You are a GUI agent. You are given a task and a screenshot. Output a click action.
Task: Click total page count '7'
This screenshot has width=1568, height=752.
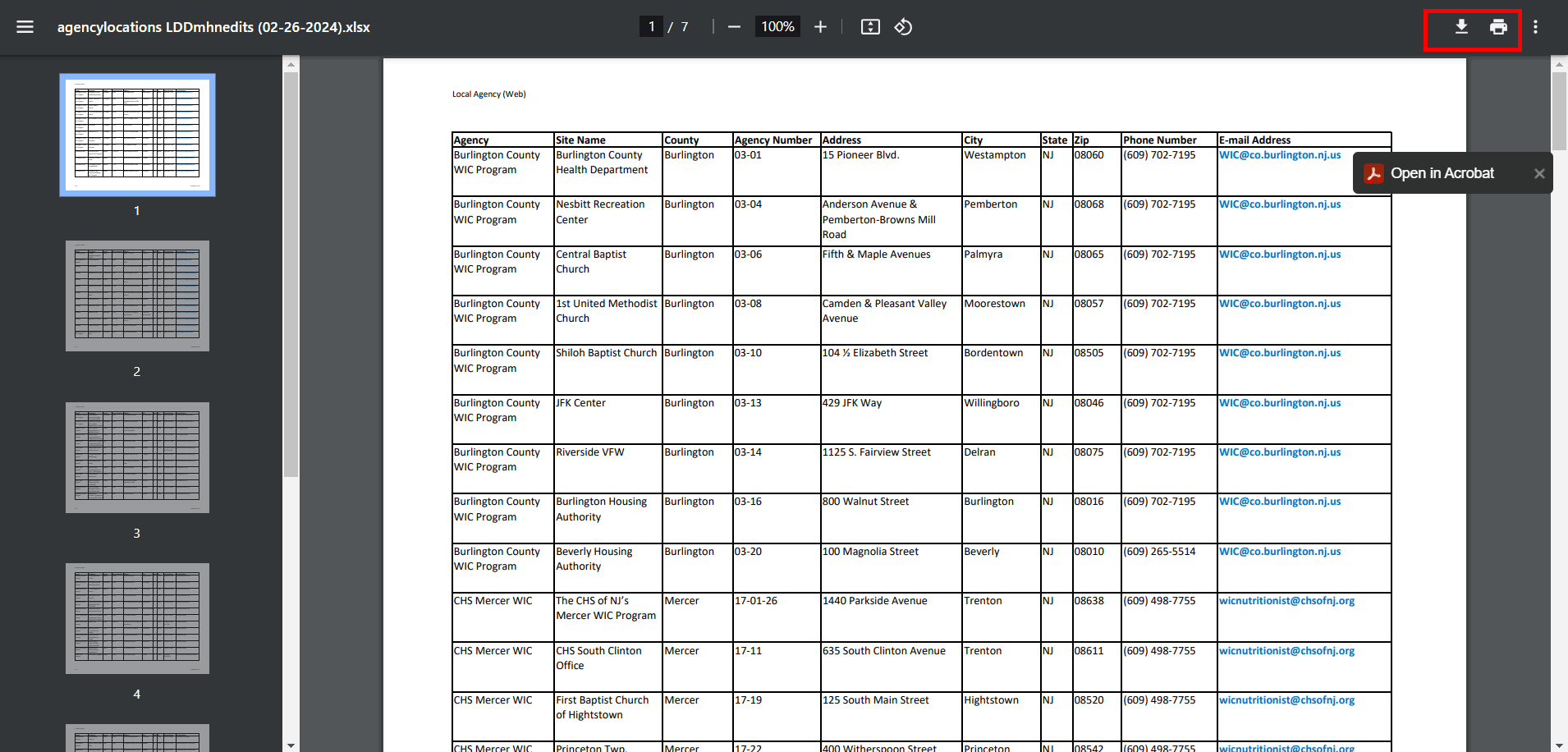[x=685, y=27]
